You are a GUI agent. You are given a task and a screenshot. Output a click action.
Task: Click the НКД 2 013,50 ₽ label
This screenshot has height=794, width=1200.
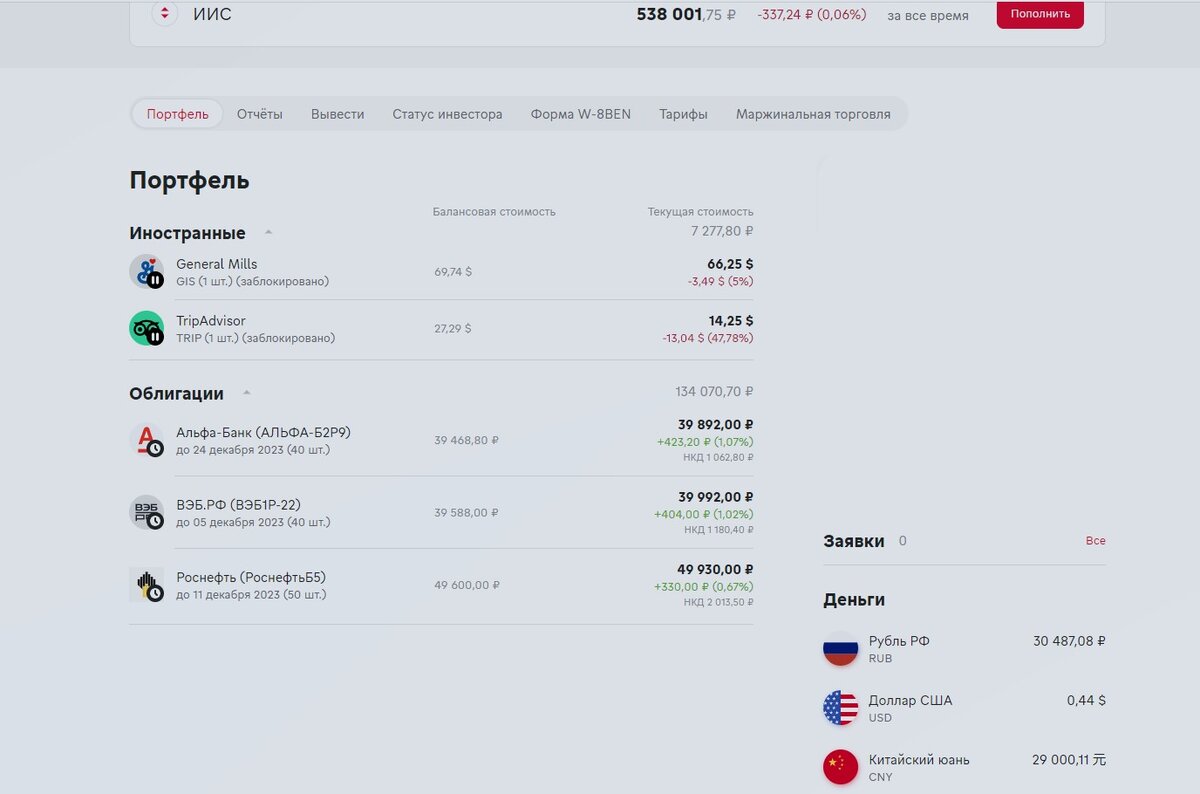719,603
